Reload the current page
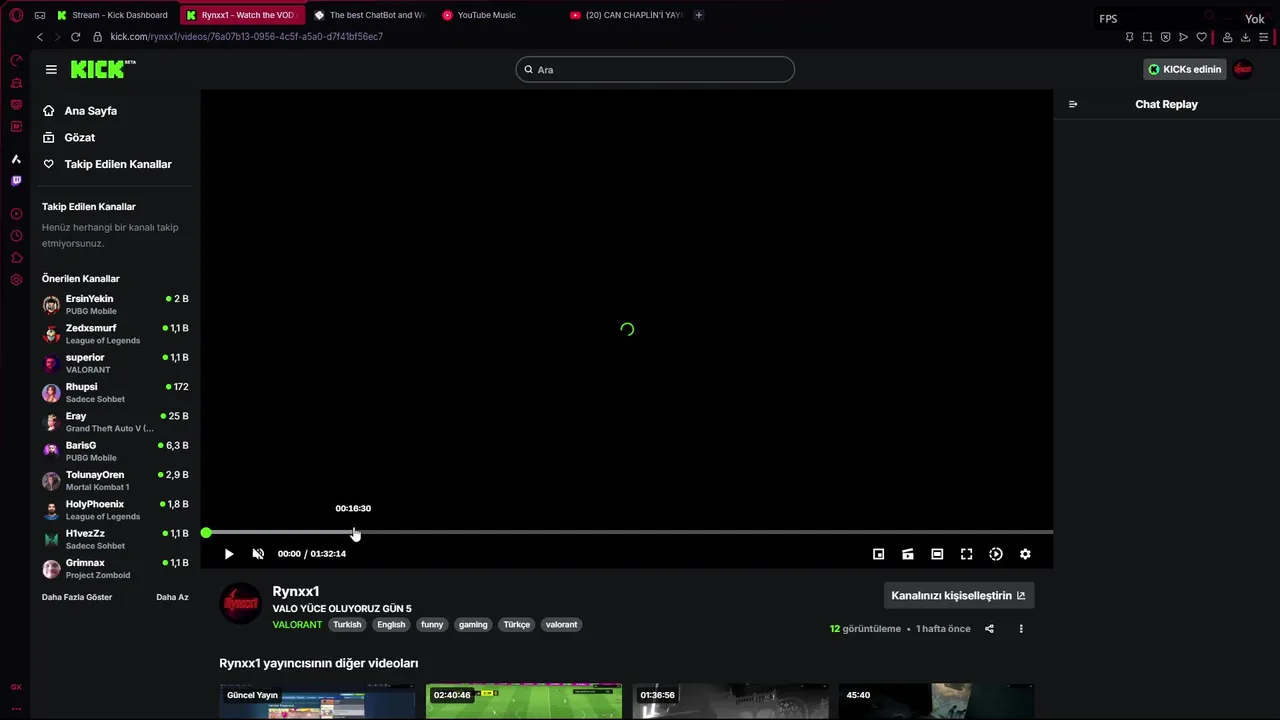This screenshot has height=720, width=1280. (x=75, y=37)
